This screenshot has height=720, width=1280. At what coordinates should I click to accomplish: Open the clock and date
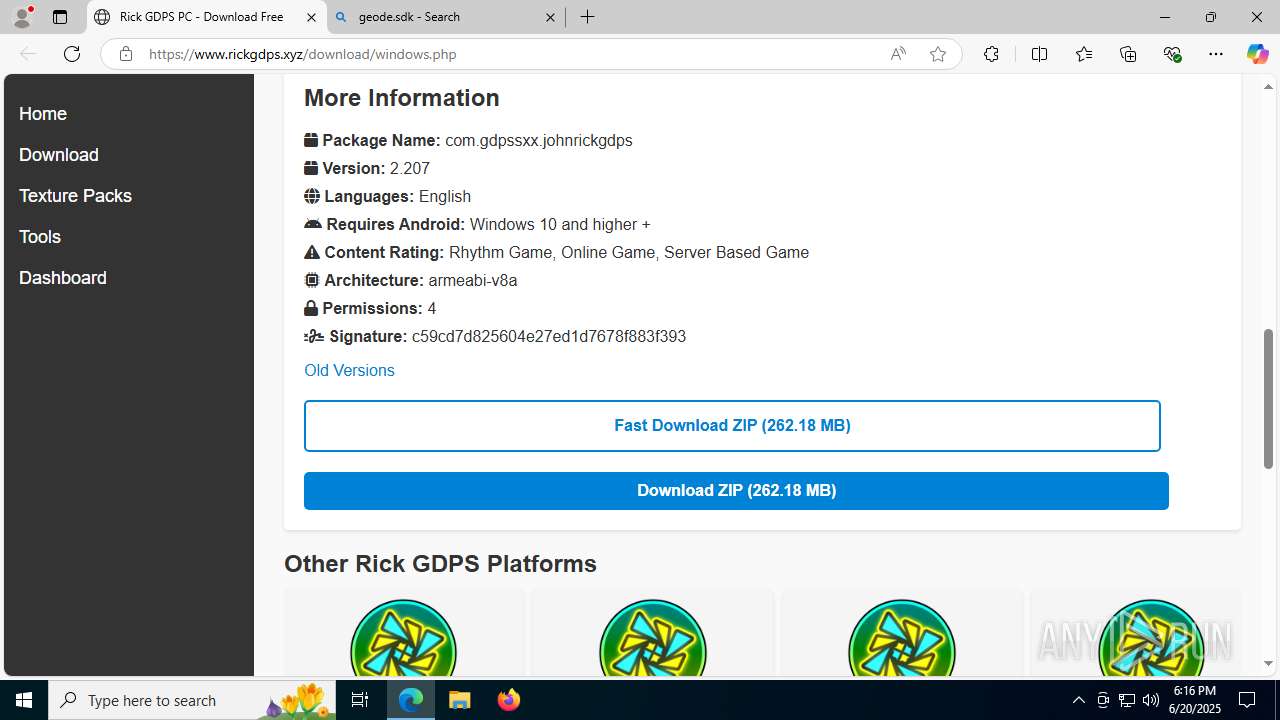coord(1194,700)
